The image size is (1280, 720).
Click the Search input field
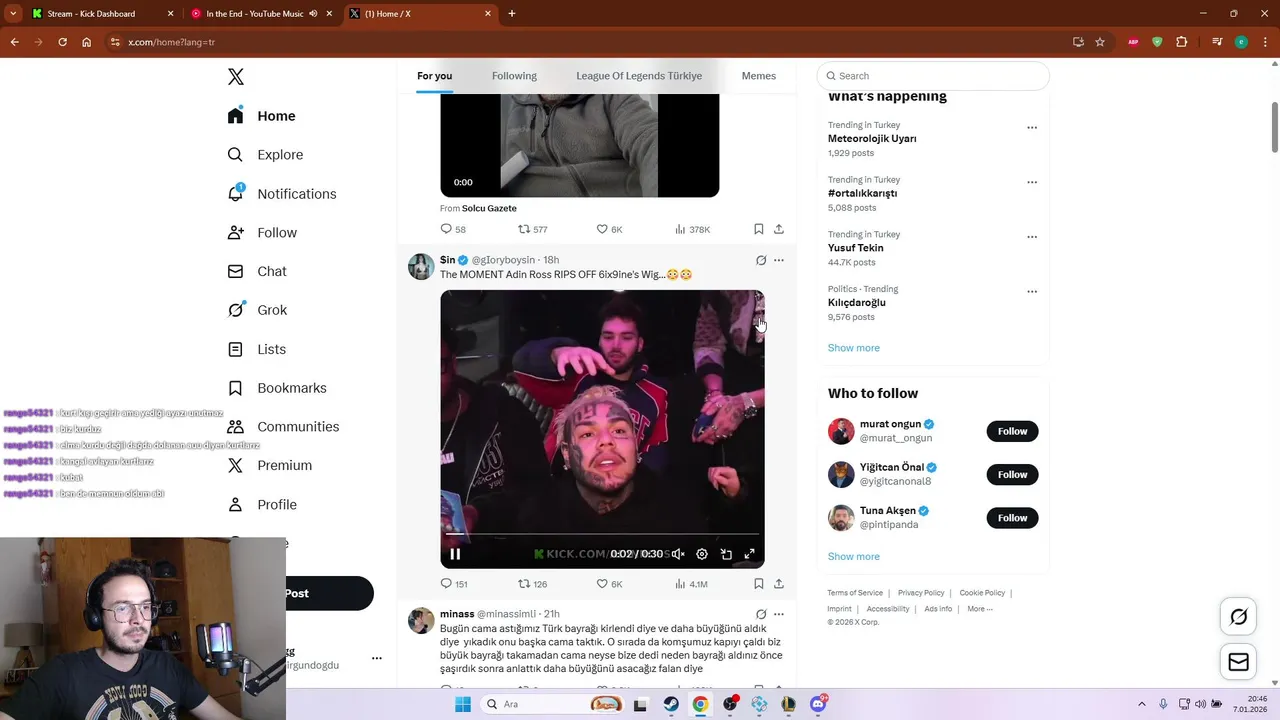[933, 76]
